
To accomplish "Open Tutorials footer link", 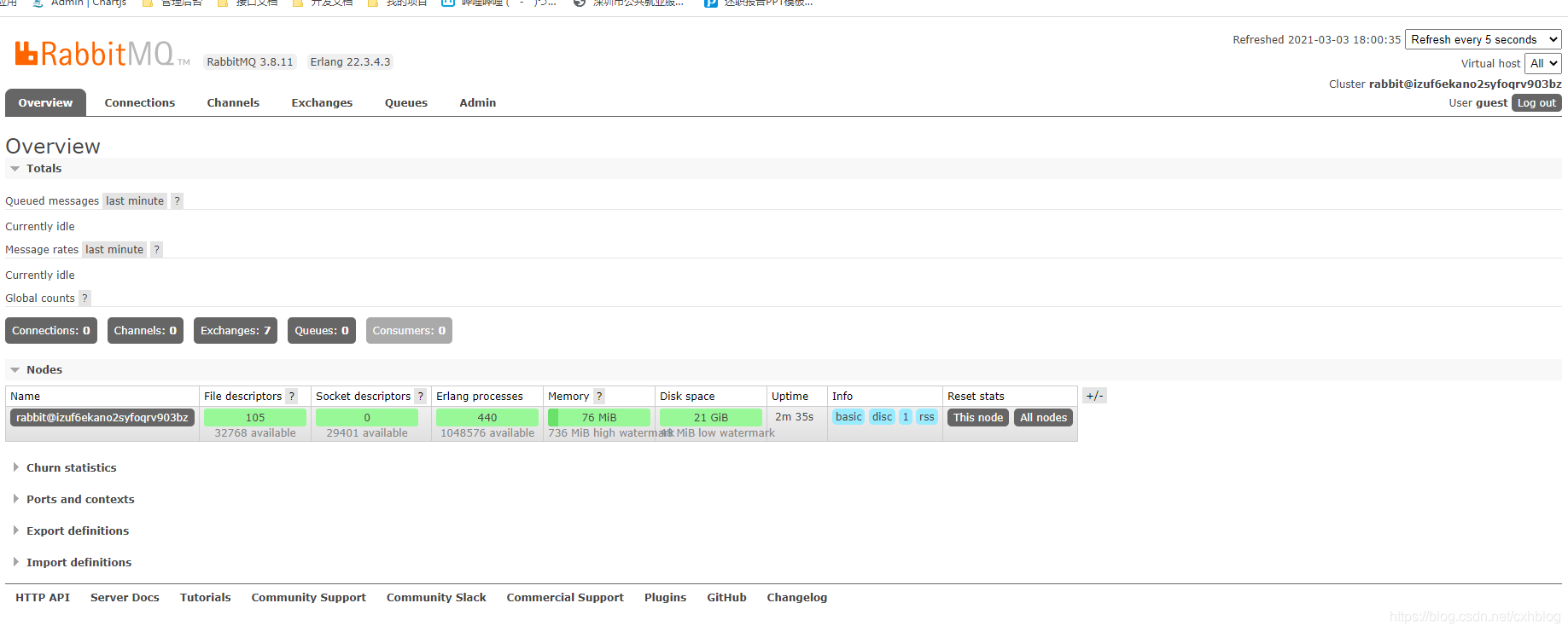I will point(206,598).
